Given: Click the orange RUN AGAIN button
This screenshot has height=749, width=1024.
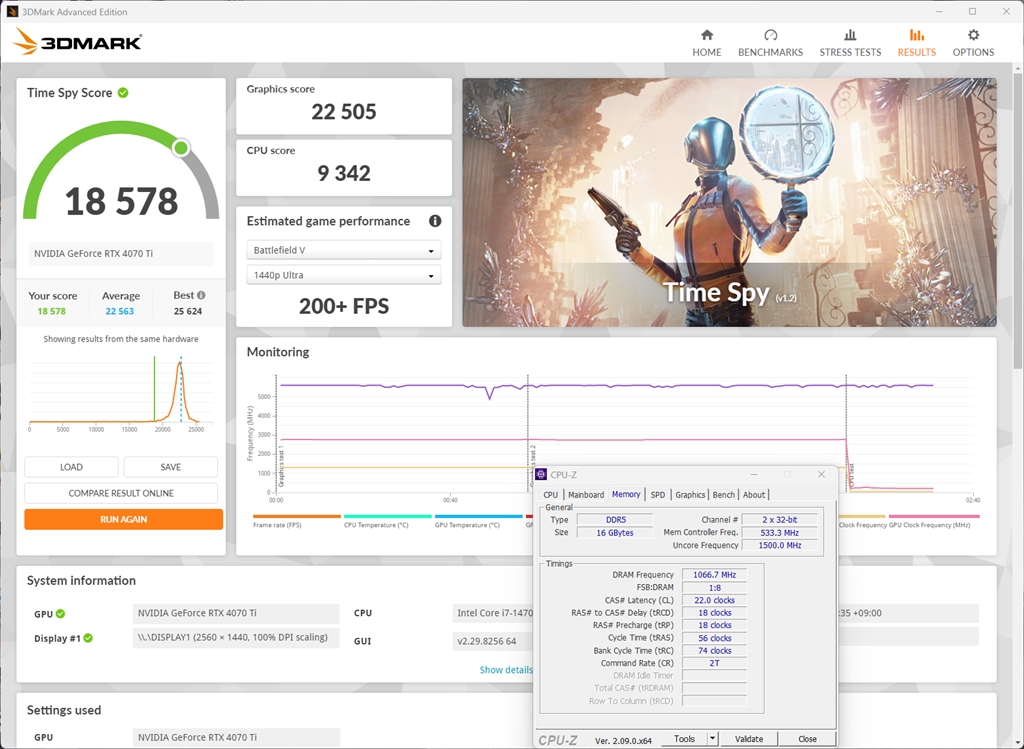Looking at the screenshot, I should coord(123,519).
